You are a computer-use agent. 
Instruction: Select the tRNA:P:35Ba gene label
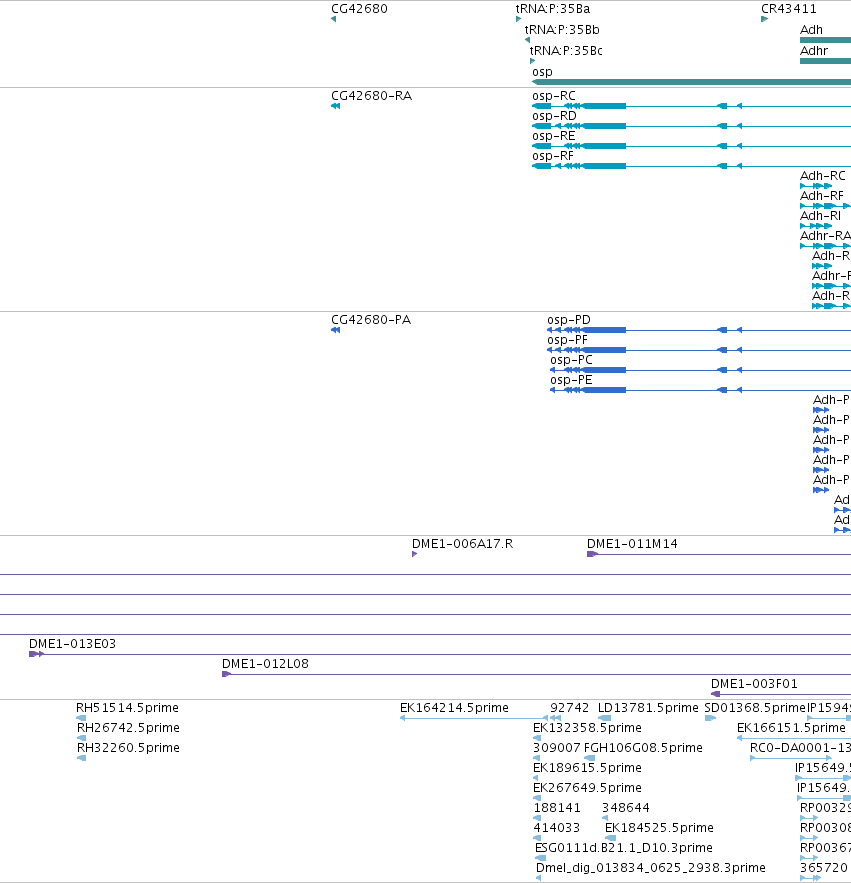coord(553,9)
